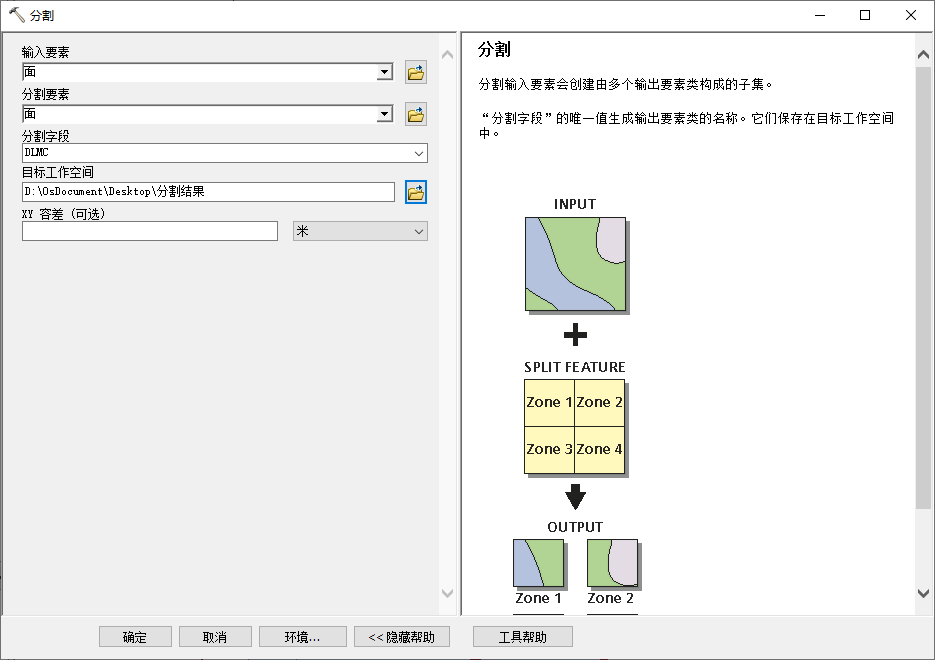Click << 隐藏帮助 to hide help
Screen dimensions: 935x660
coord(402,637)
